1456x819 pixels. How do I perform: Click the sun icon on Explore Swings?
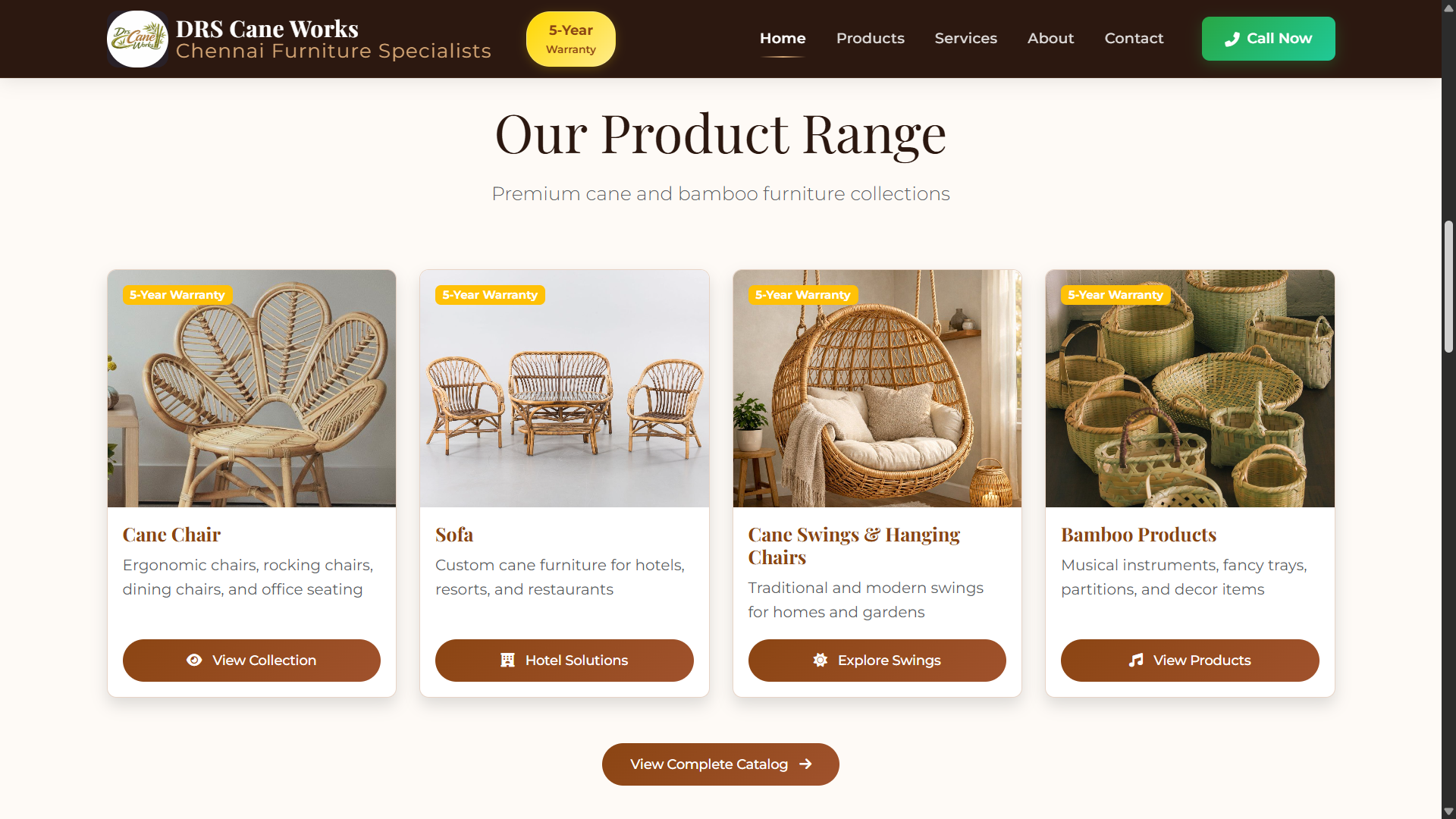(821, 660)
